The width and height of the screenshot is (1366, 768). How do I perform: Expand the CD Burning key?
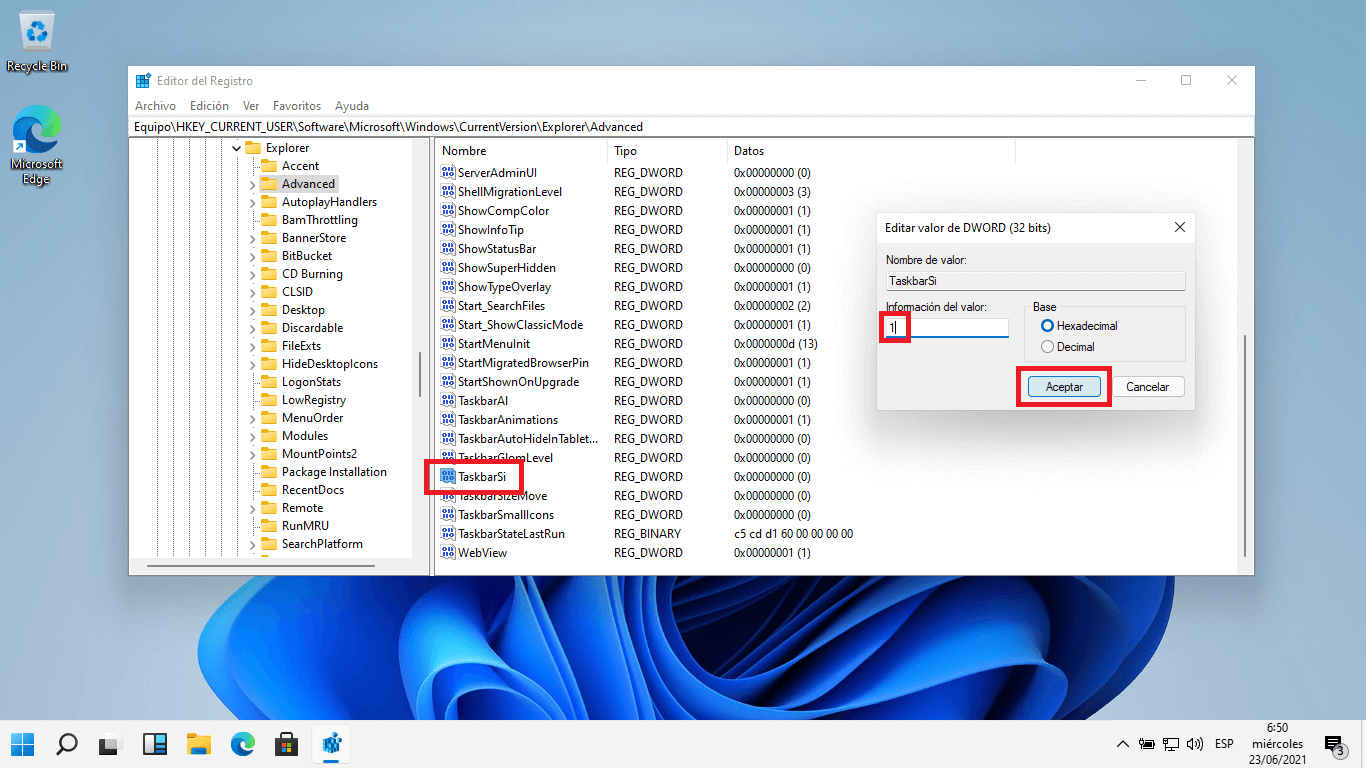point(252,274)
